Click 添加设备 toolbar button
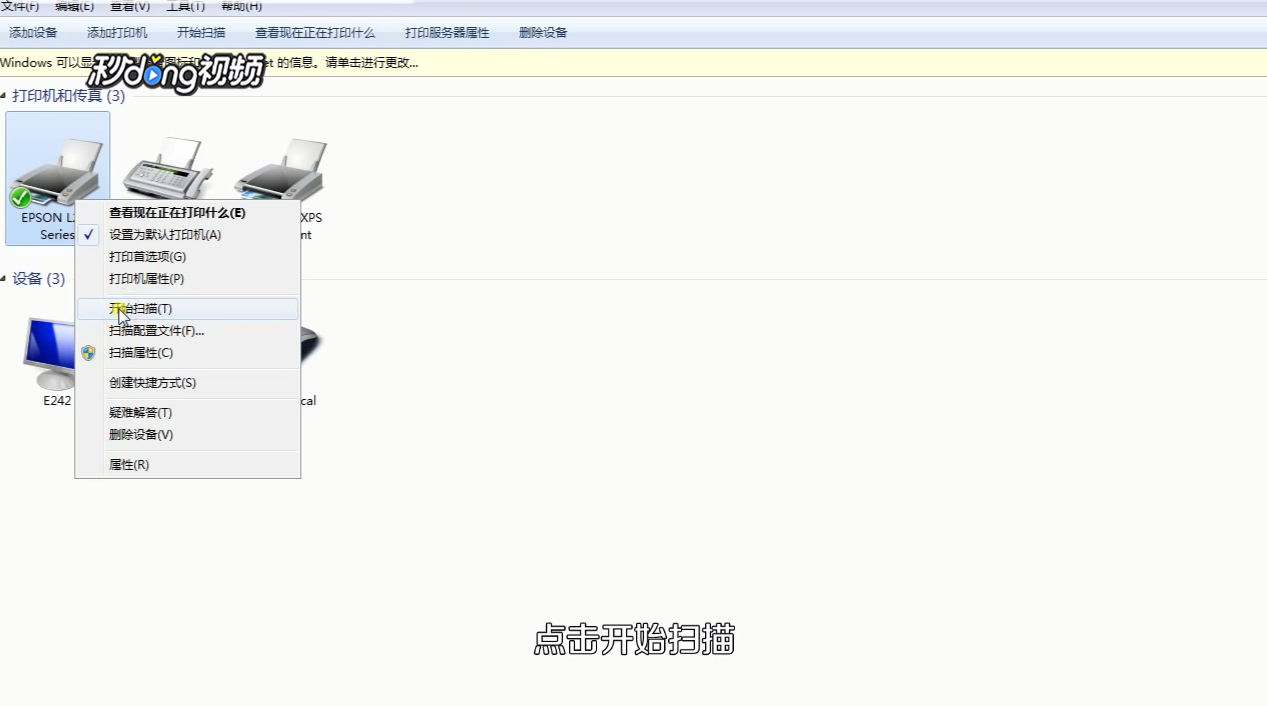This screenshot has width=1267, height=706. pos(34,33)
